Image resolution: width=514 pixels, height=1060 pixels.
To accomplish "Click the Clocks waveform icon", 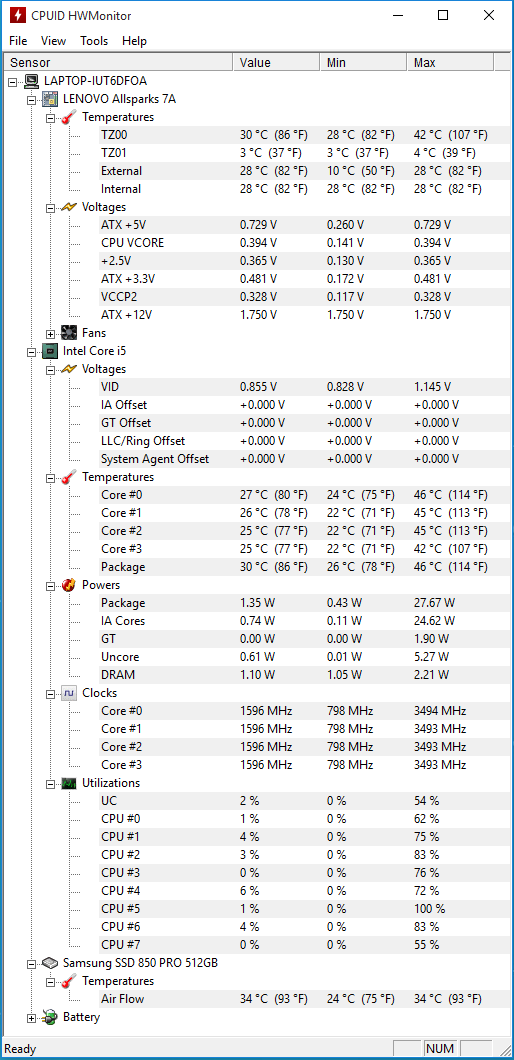I will (68, 693).
